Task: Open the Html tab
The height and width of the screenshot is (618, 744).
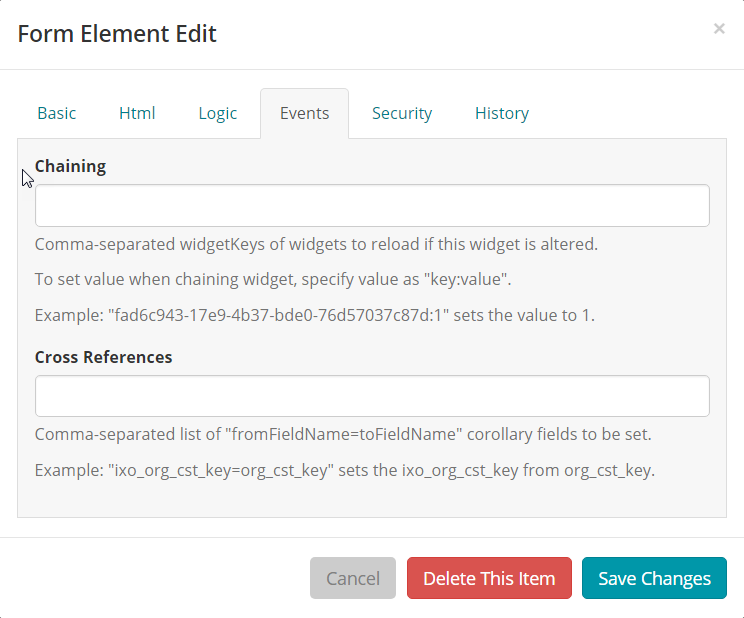Action: 137,113
